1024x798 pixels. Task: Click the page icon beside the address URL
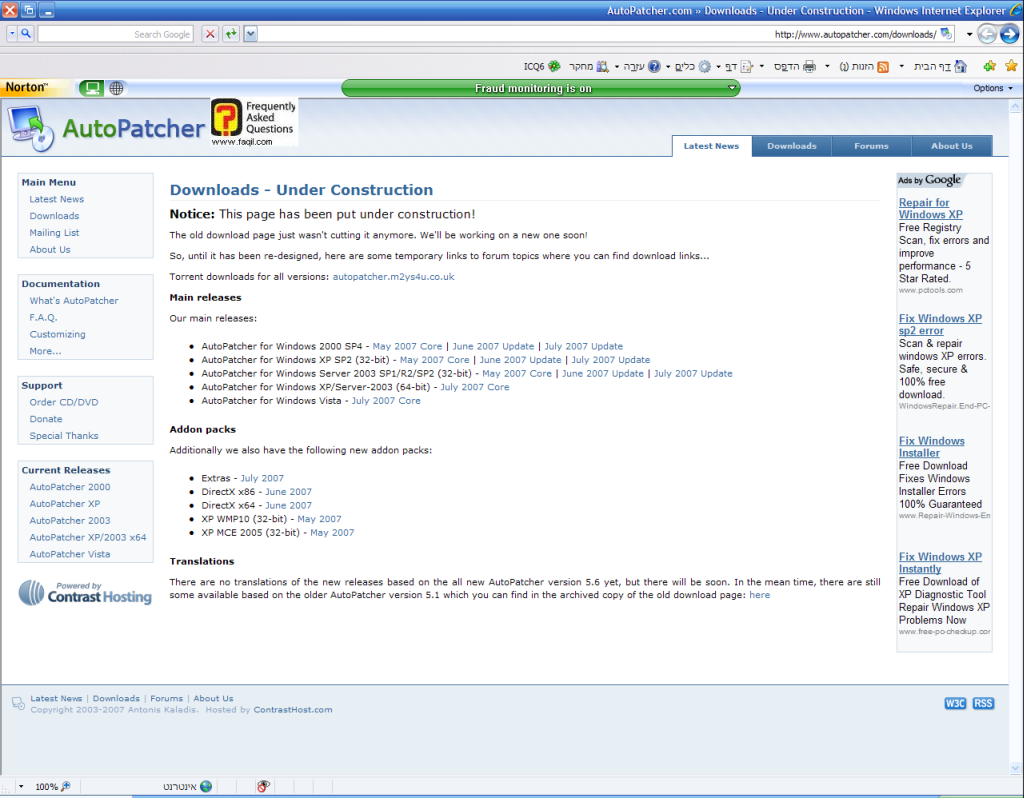(x=946, y=34)
